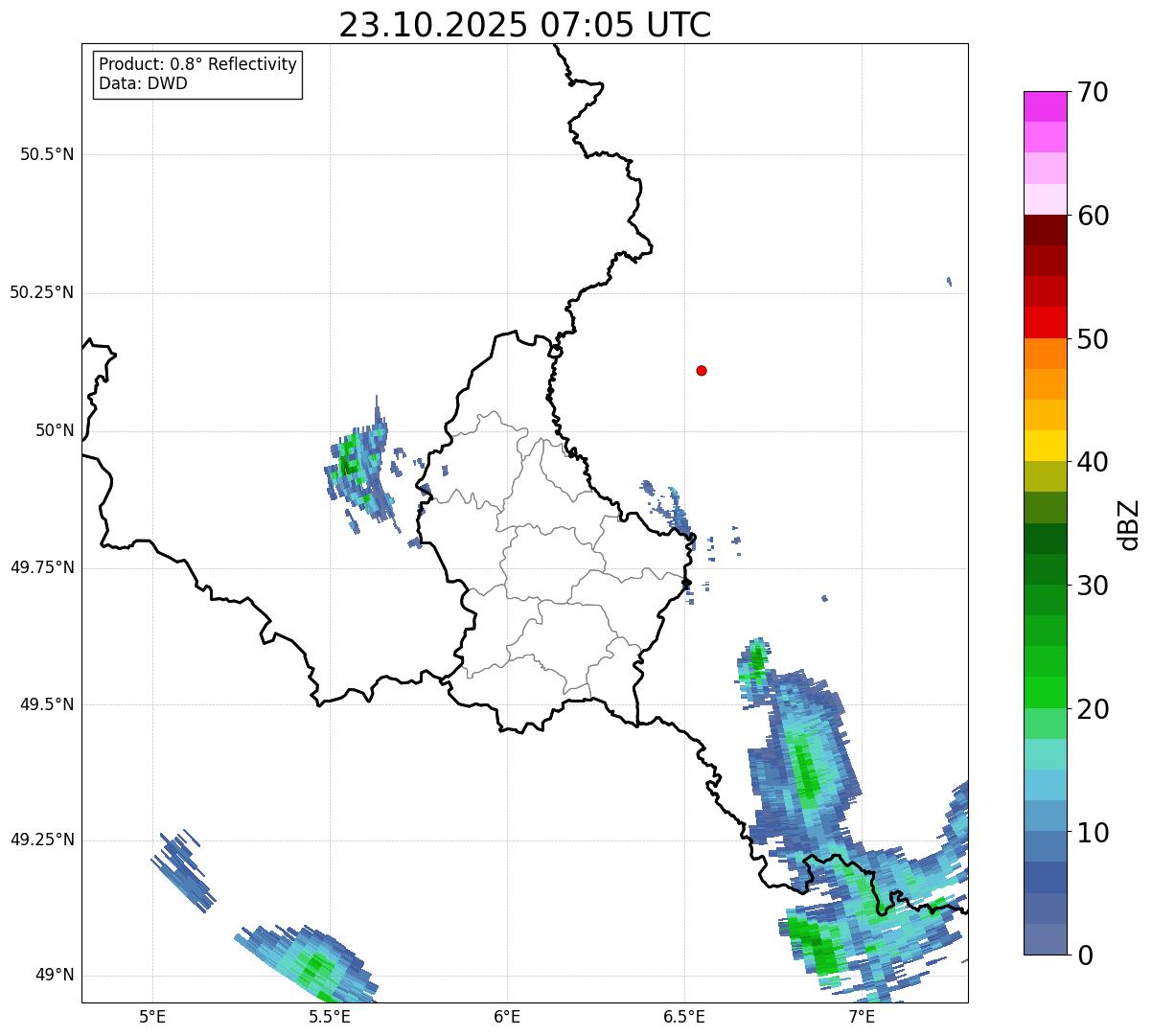The image size is (1152, 1036).
Task: Click the 49.25°N latitude label
Action: [x=41, y=840]
